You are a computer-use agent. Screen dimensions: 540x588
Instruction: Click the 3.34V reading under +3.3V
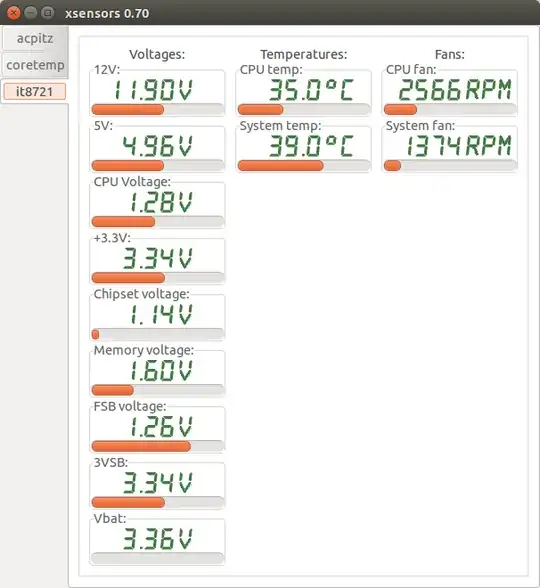point(158,259)
